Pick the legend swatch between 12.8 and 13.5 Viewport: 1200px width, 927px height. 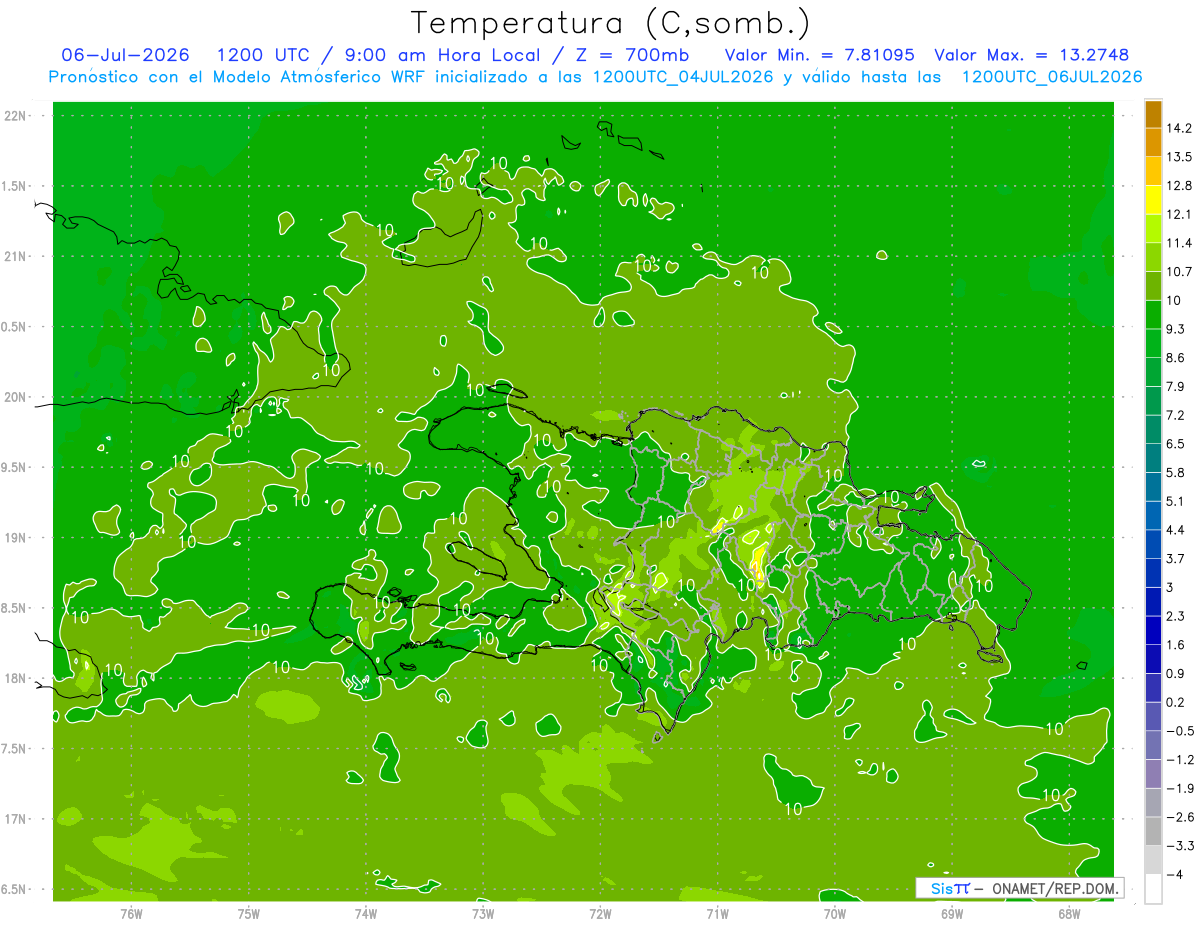[x=1153, y=171]
